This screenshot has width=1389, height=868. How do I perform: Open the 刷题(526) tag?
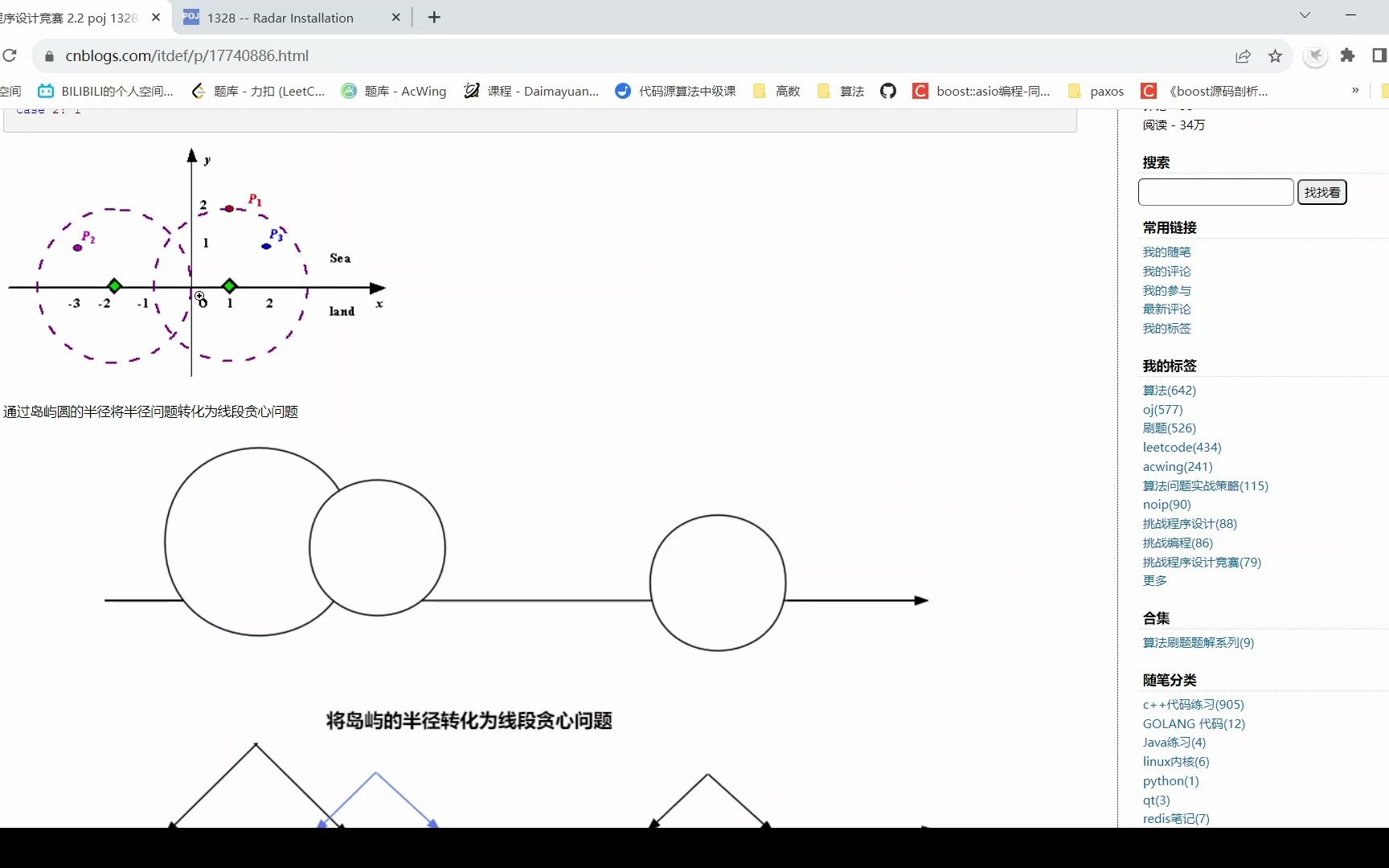click(x=1169, y=428)
